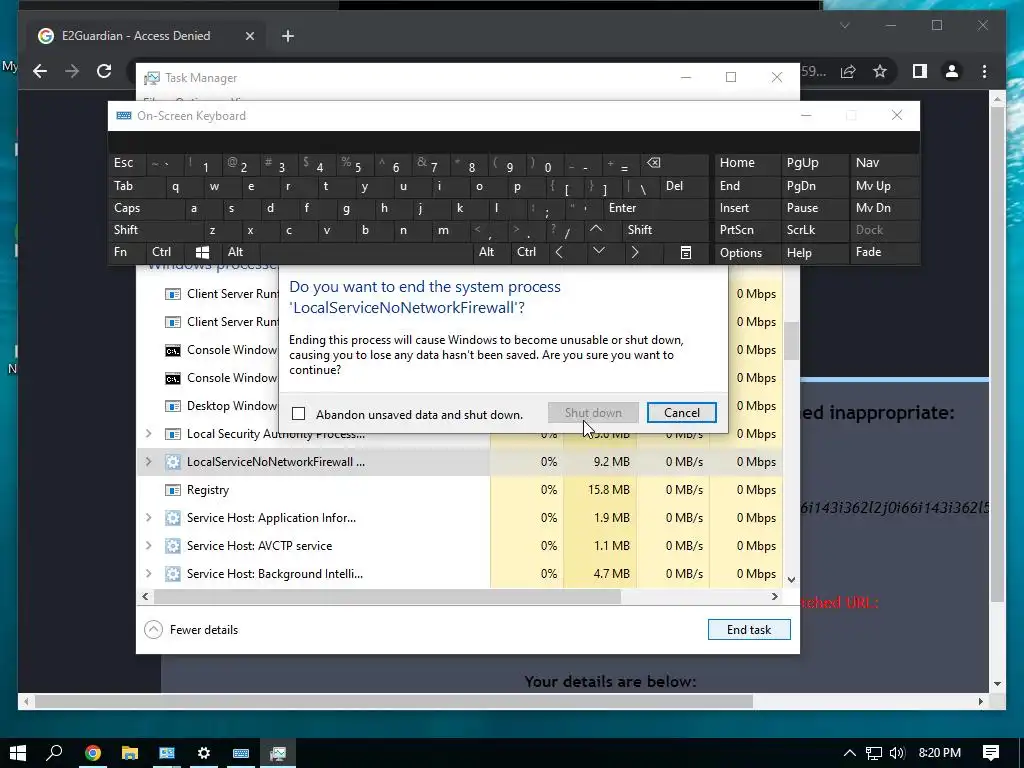
Task: Check 'Abandon unsaved data and shut down'
Action: (x=298, y=413)
